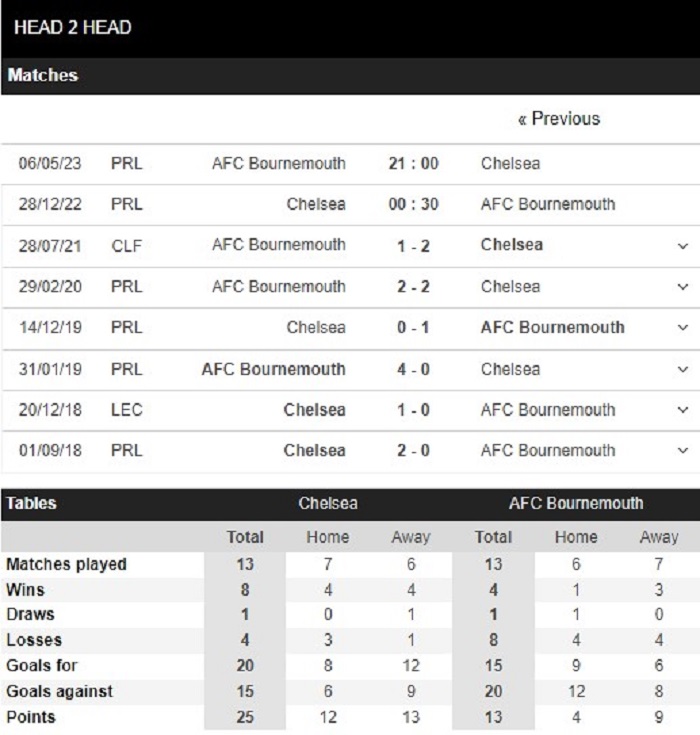Open the Matches section header
The width and height of the screenshot is (700, 735).
click(43, 76)
